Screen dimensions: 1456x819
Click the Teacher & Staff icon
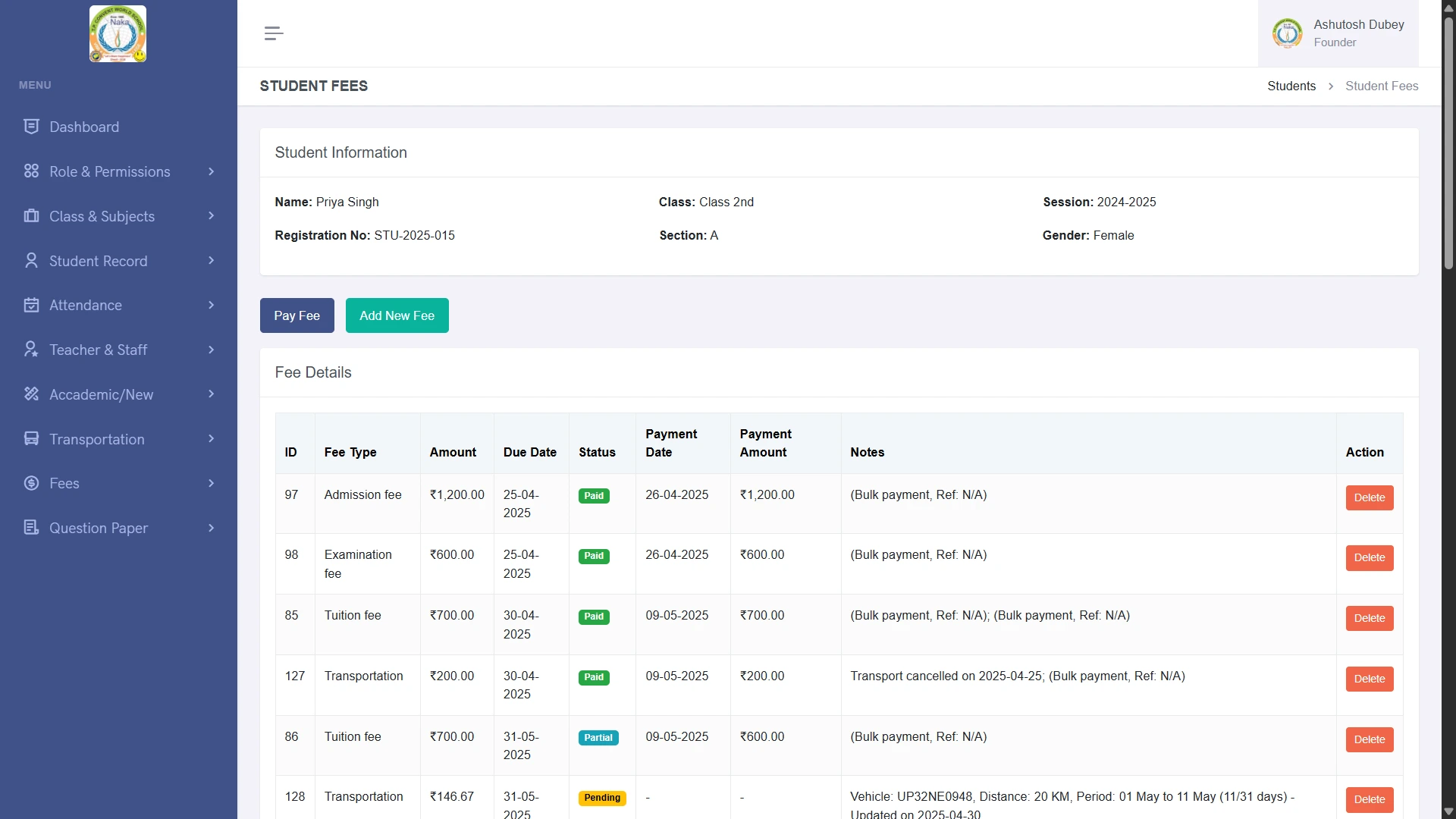pos(31,350)
